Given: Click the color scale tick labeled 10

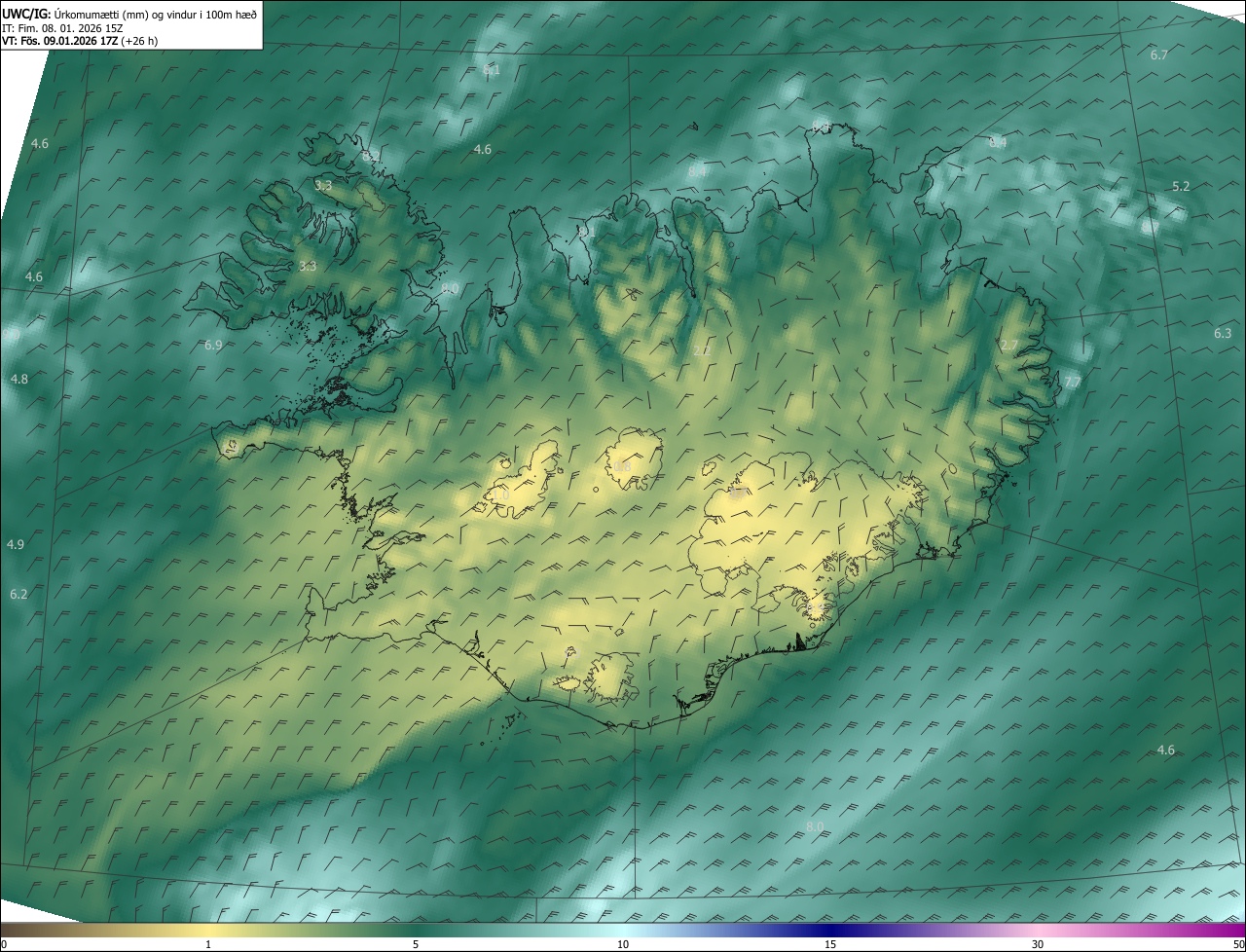Looking at the screenshot, I should pyautogui.click(x=623, y=944).
